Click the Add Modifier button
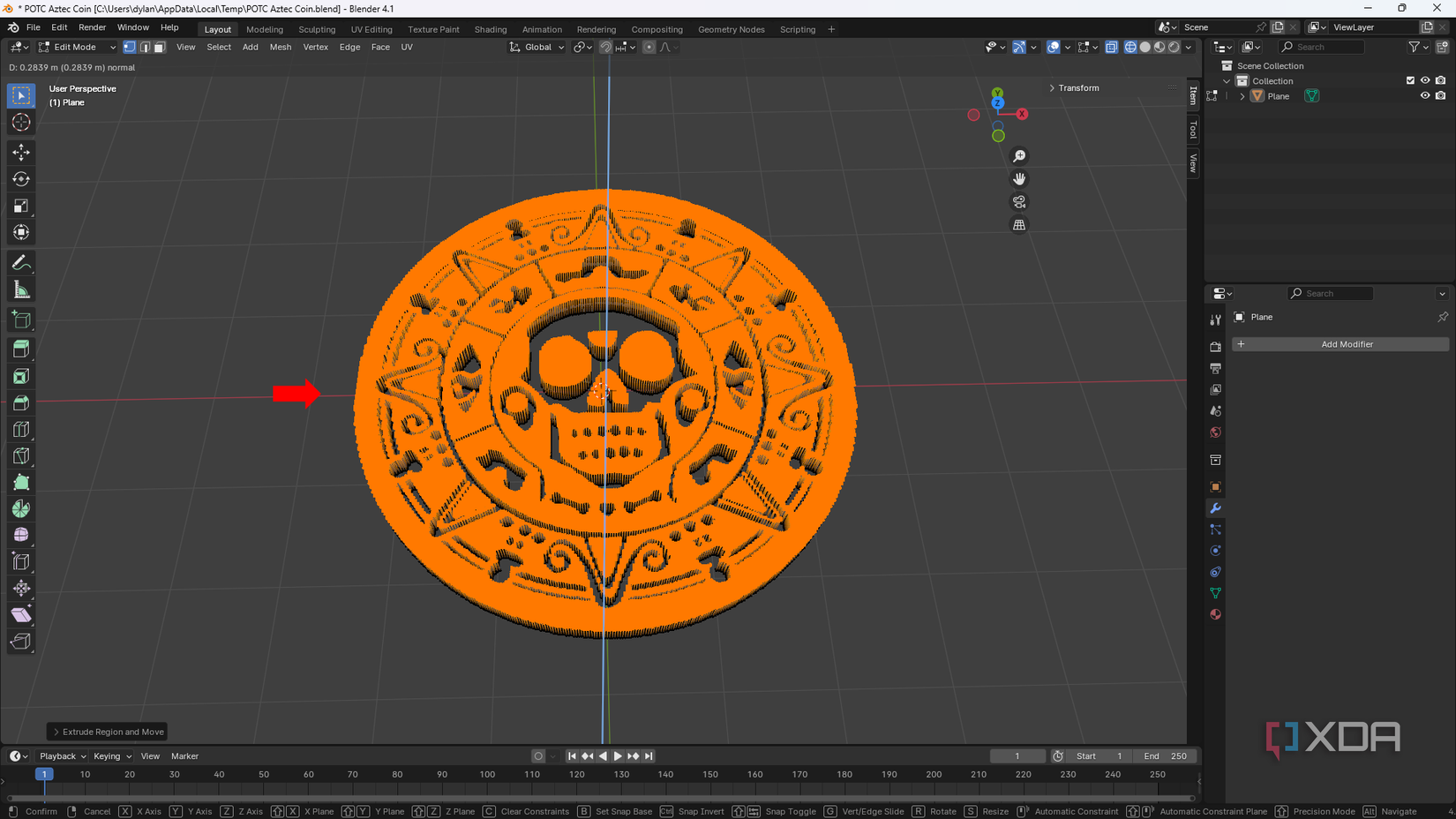The width and height of the screenshot is (1456, 819). (x=1340, y=344)
